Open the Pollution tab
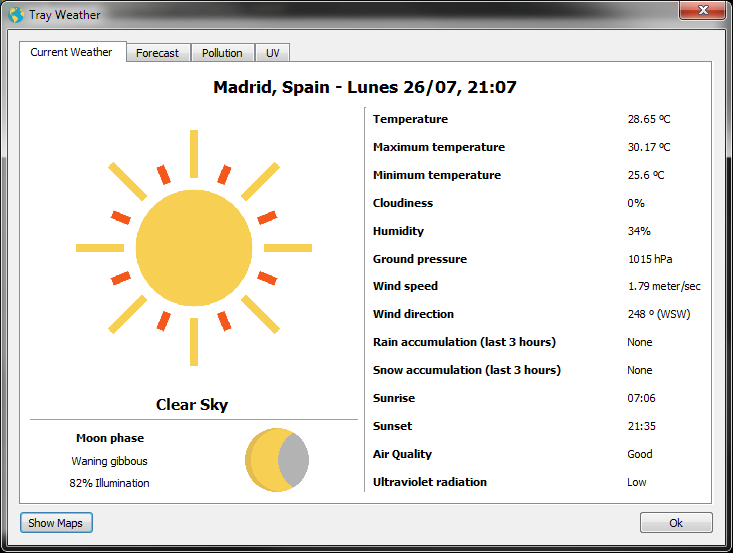733x553 pixels. point(222,53)
